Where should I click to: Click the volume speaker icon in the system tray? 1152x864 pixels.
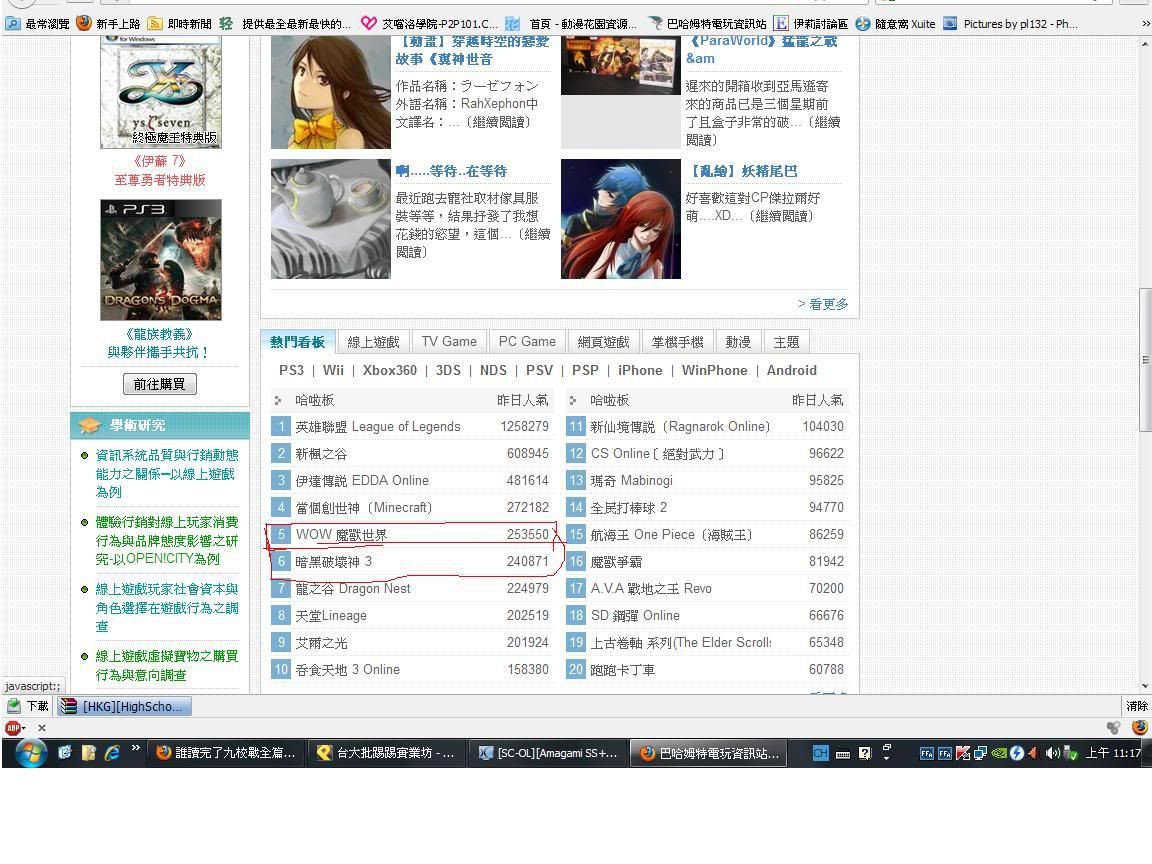[x=1052, y=753]
